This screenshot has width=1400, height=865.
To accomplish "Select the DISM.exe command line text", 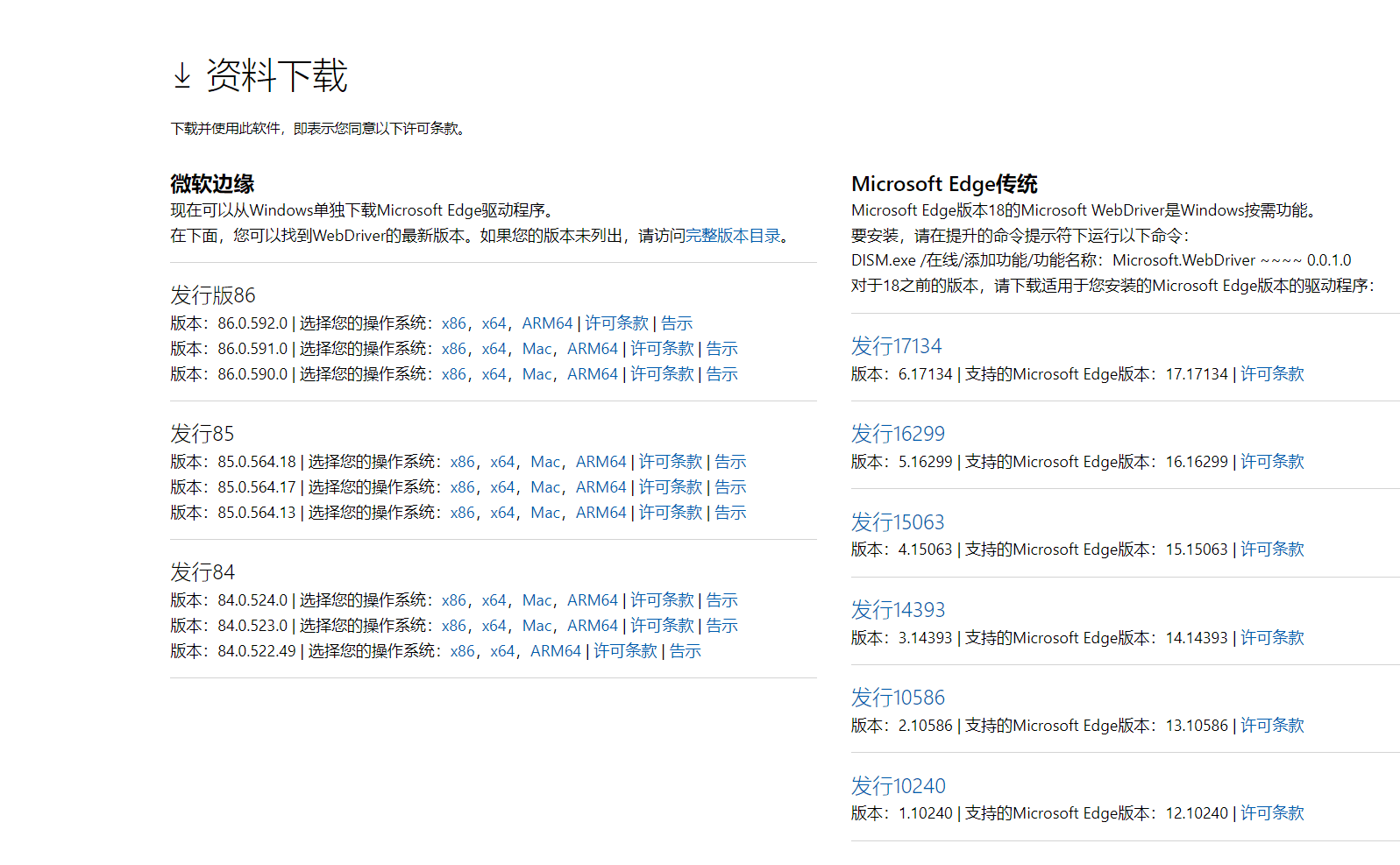I will click(1101, 260).
